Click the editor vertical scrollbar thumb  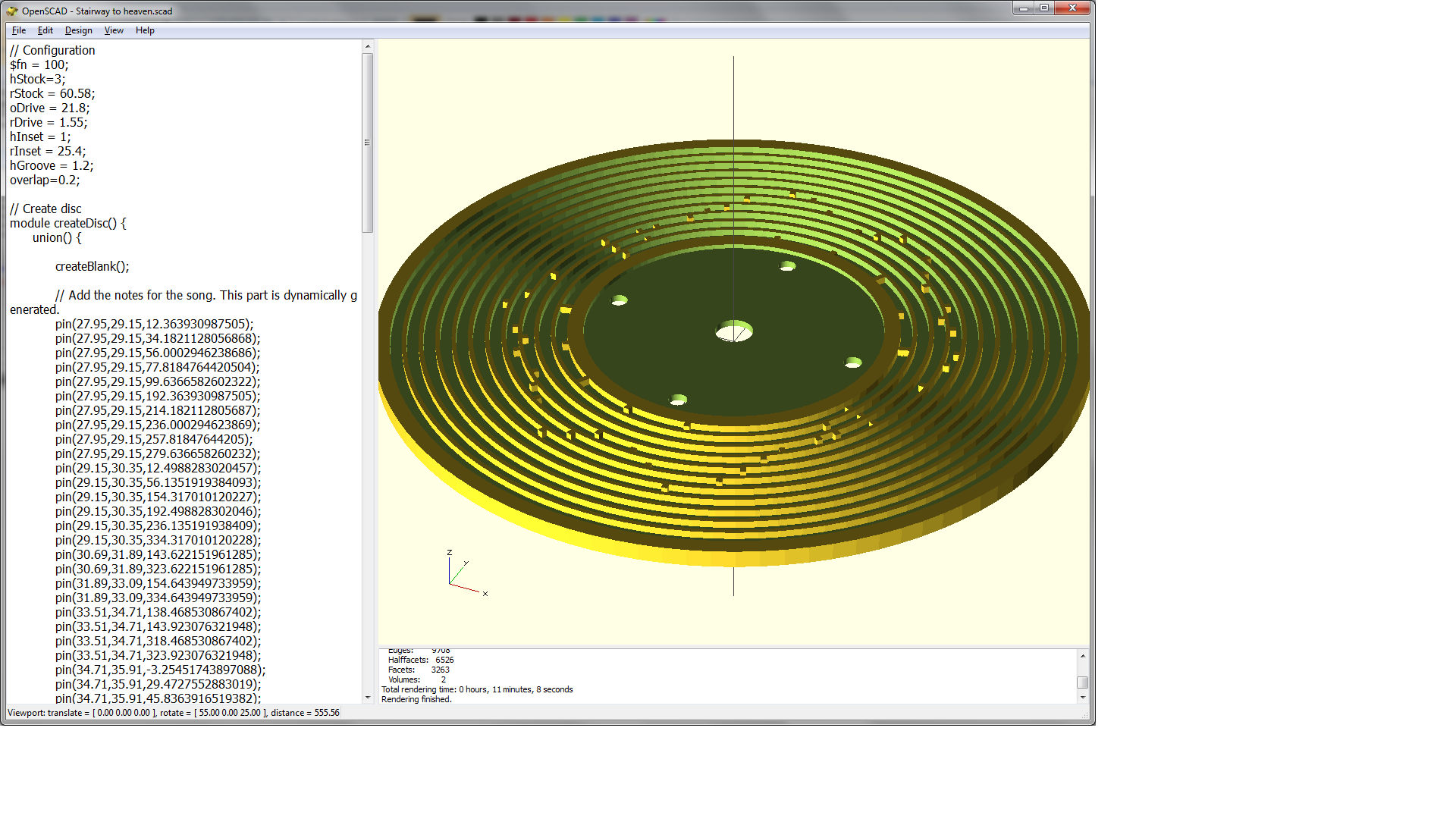point(367,140)
